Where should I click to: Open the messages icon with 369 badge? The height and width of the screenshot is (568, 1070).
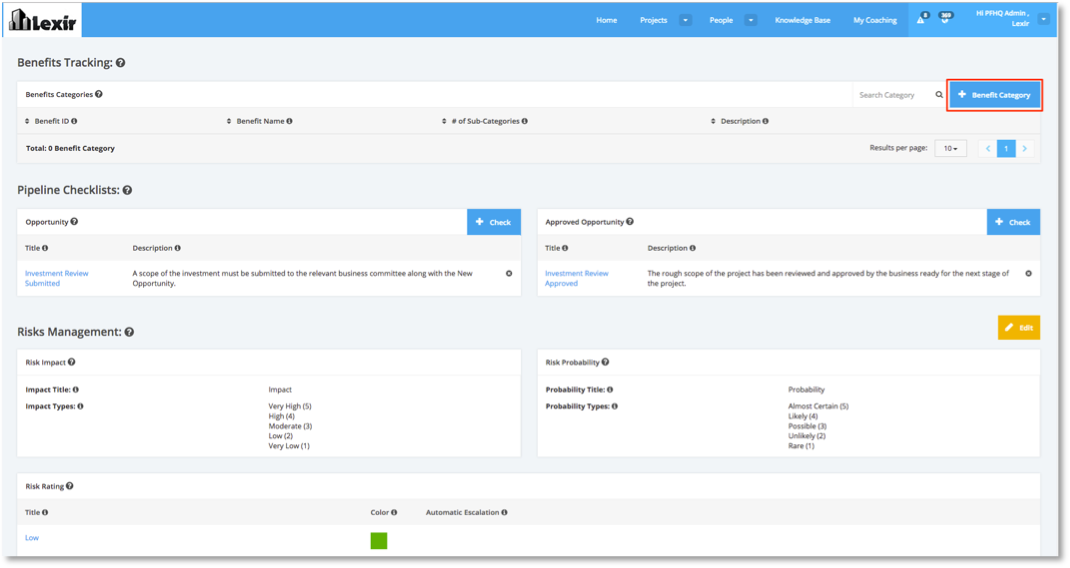pyautogui.click(x=944, y=20)
